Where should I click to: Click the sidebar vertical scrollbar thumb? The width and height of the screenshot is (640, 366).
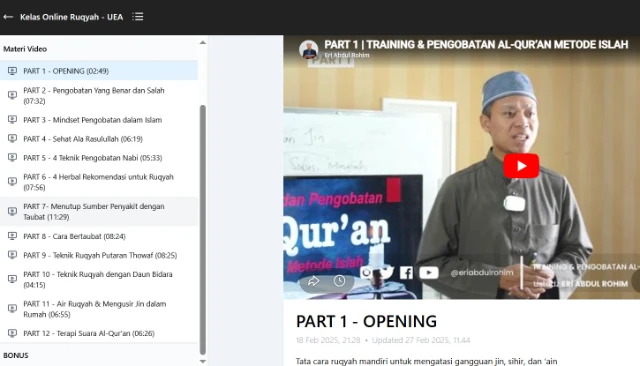[202, 230]
